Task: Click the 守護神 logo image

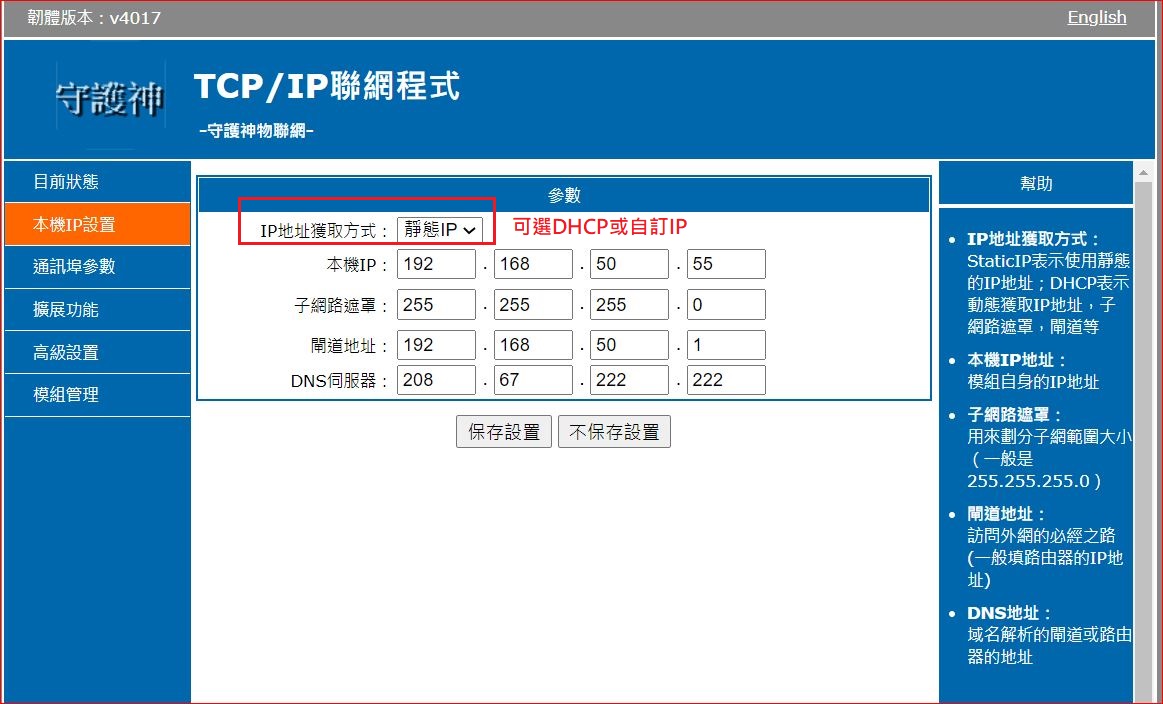Action: [110, 98]
